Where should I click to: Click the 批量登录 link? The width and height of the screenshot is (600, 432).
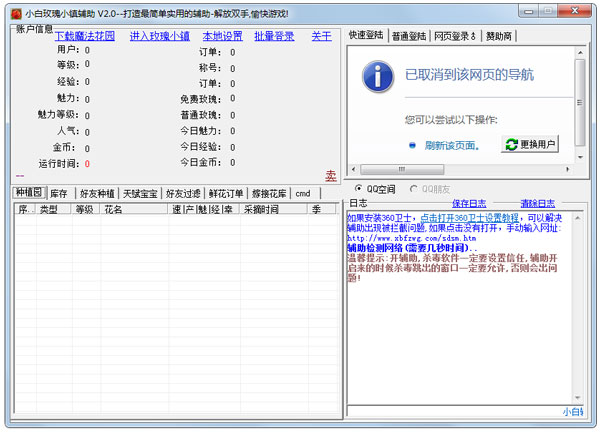click(x=274, y=35)
